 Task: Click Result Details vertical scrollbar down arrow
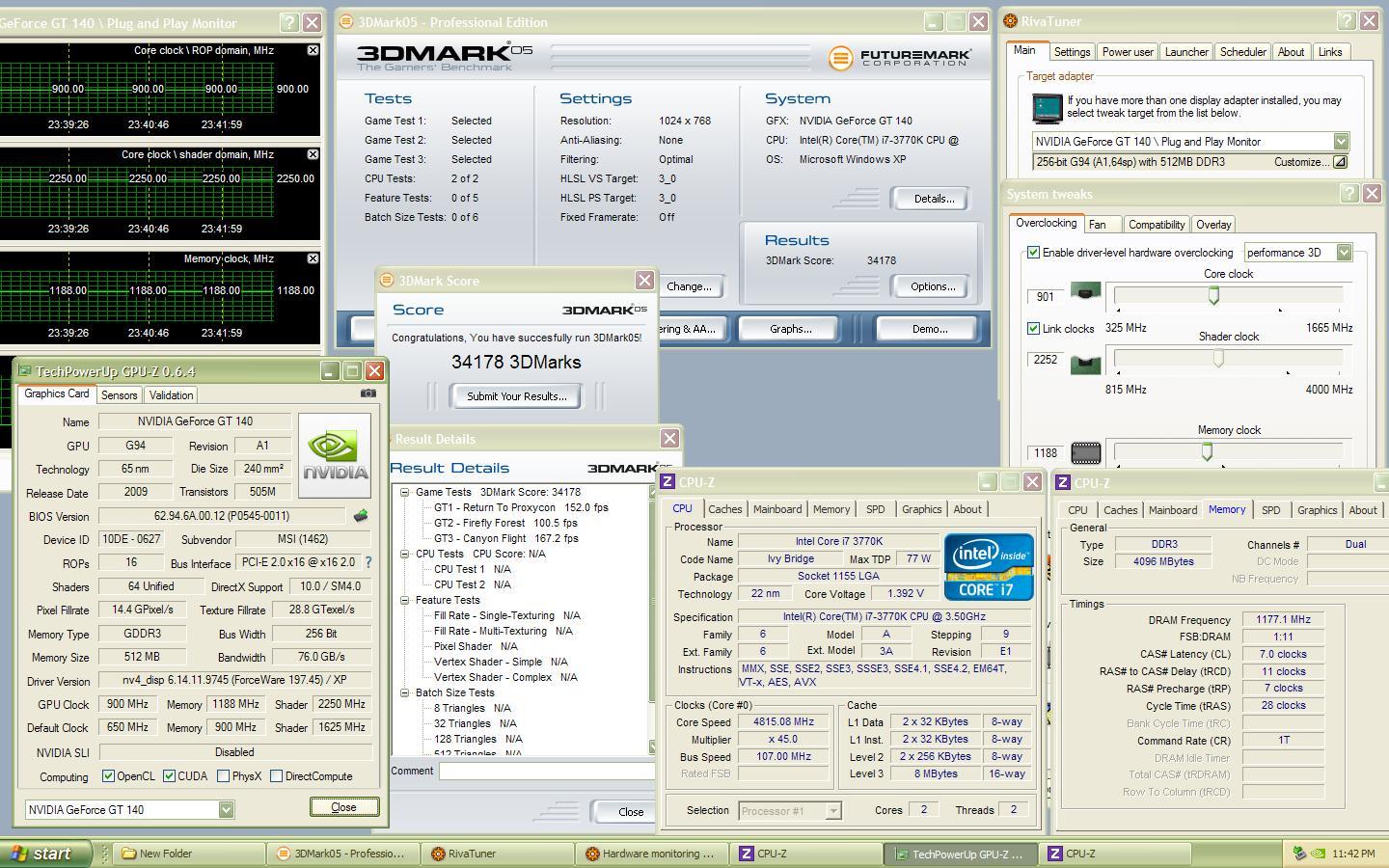tap(653, 747)
